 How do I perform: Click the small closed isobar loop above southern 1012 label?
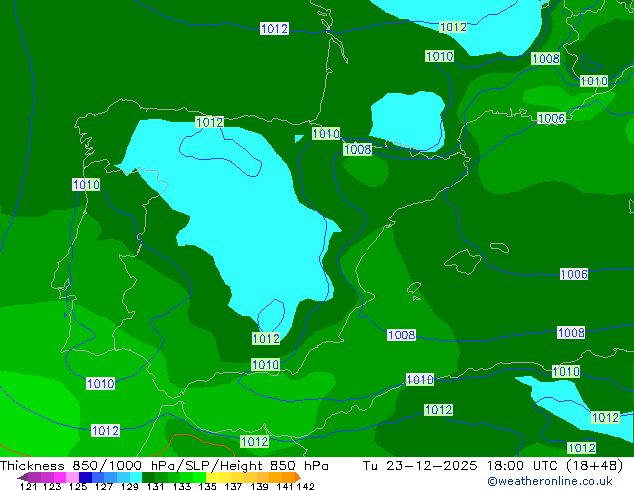pos(271,316)
